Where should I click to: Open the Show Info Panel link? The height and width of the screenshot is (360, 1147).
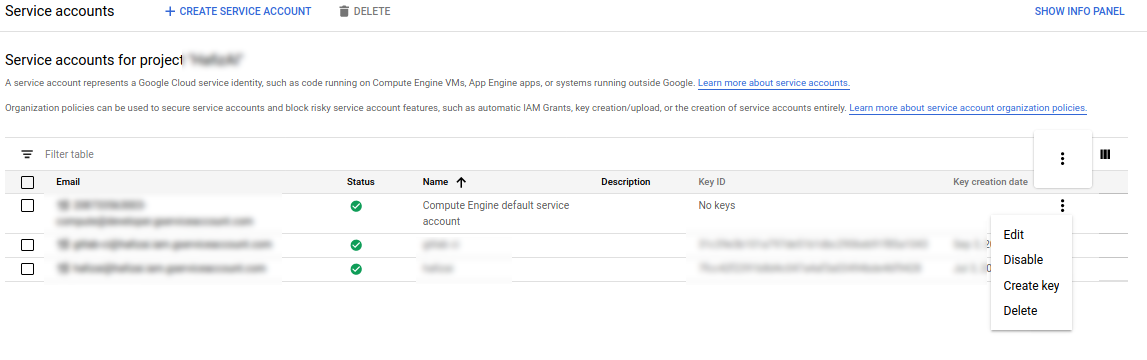(x=1079, y=12)
